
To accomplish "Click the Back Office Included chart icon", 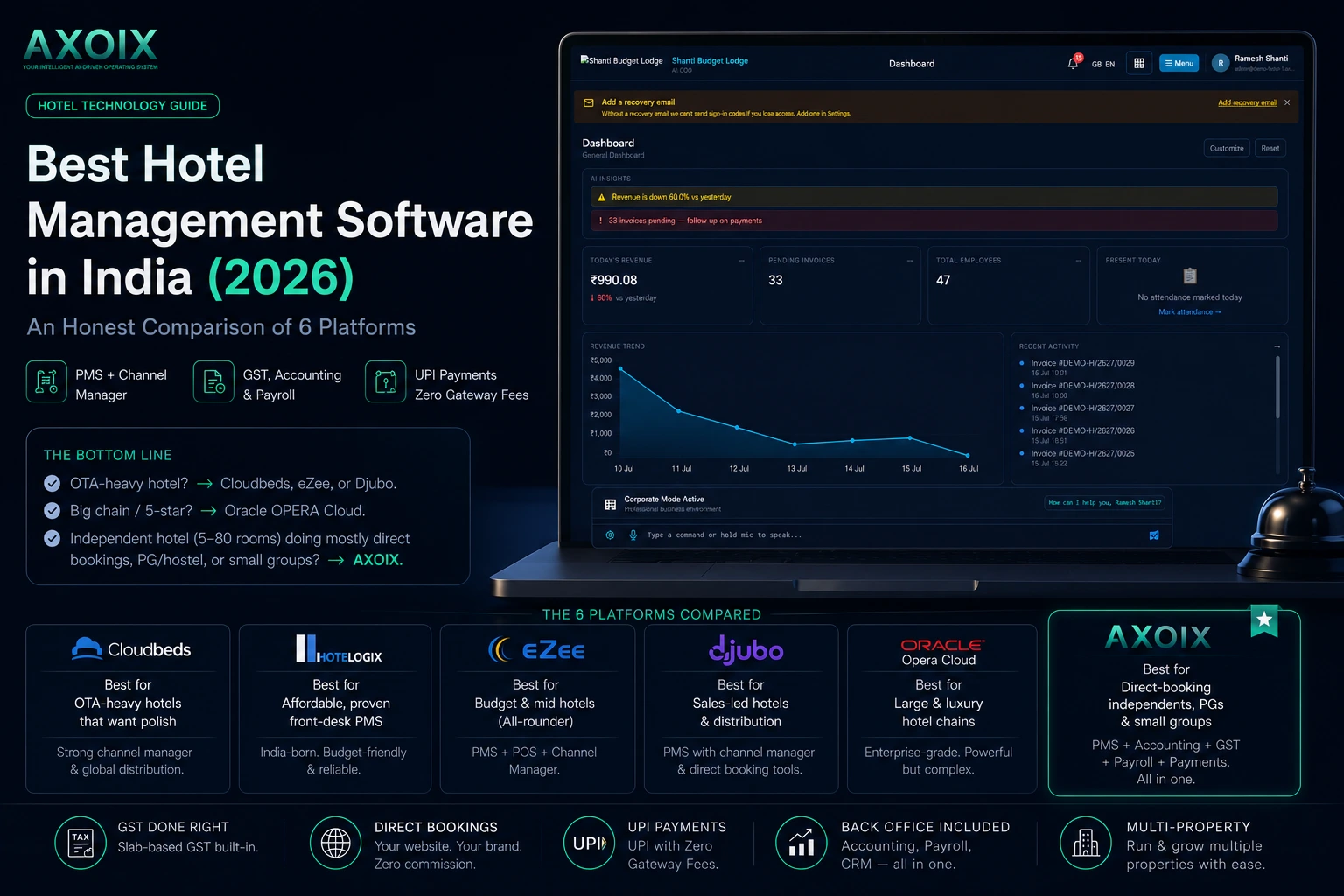I will pyautogui.click(x=801, y=843).
